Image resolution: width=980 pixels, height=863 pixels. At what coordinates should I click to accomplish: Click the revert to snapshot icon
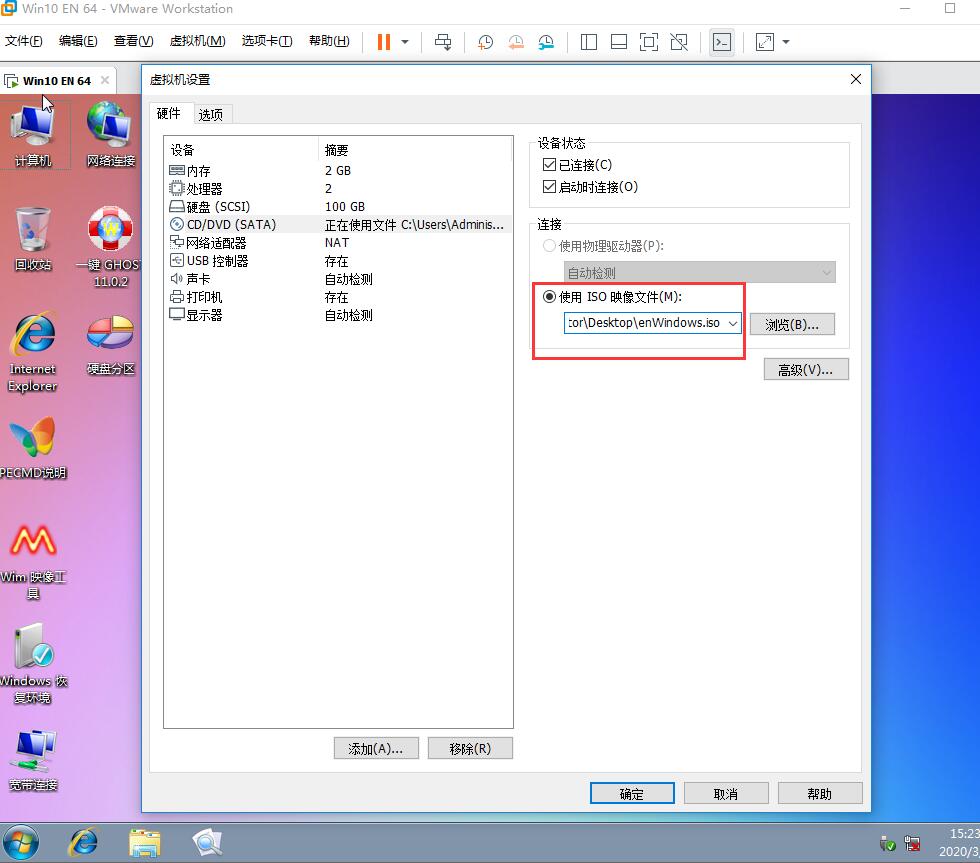516,42
